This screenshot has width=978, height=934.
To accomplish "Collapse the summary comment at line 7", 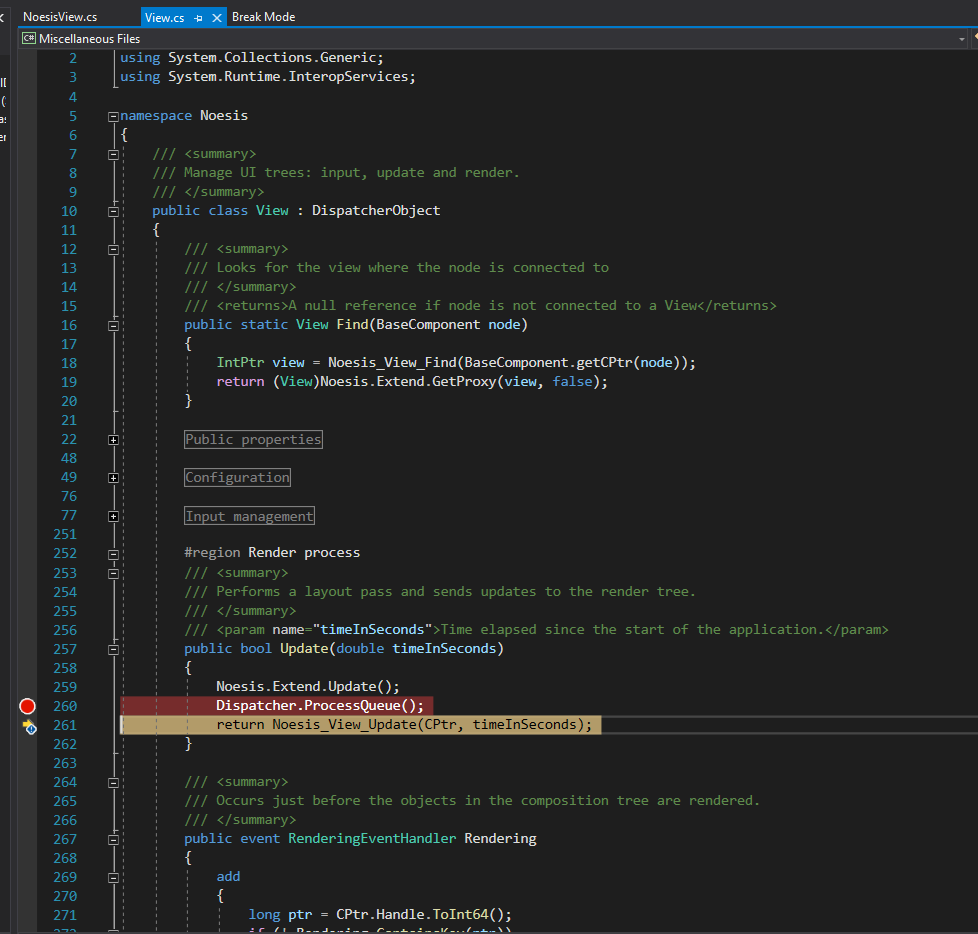I will point(114,155).
